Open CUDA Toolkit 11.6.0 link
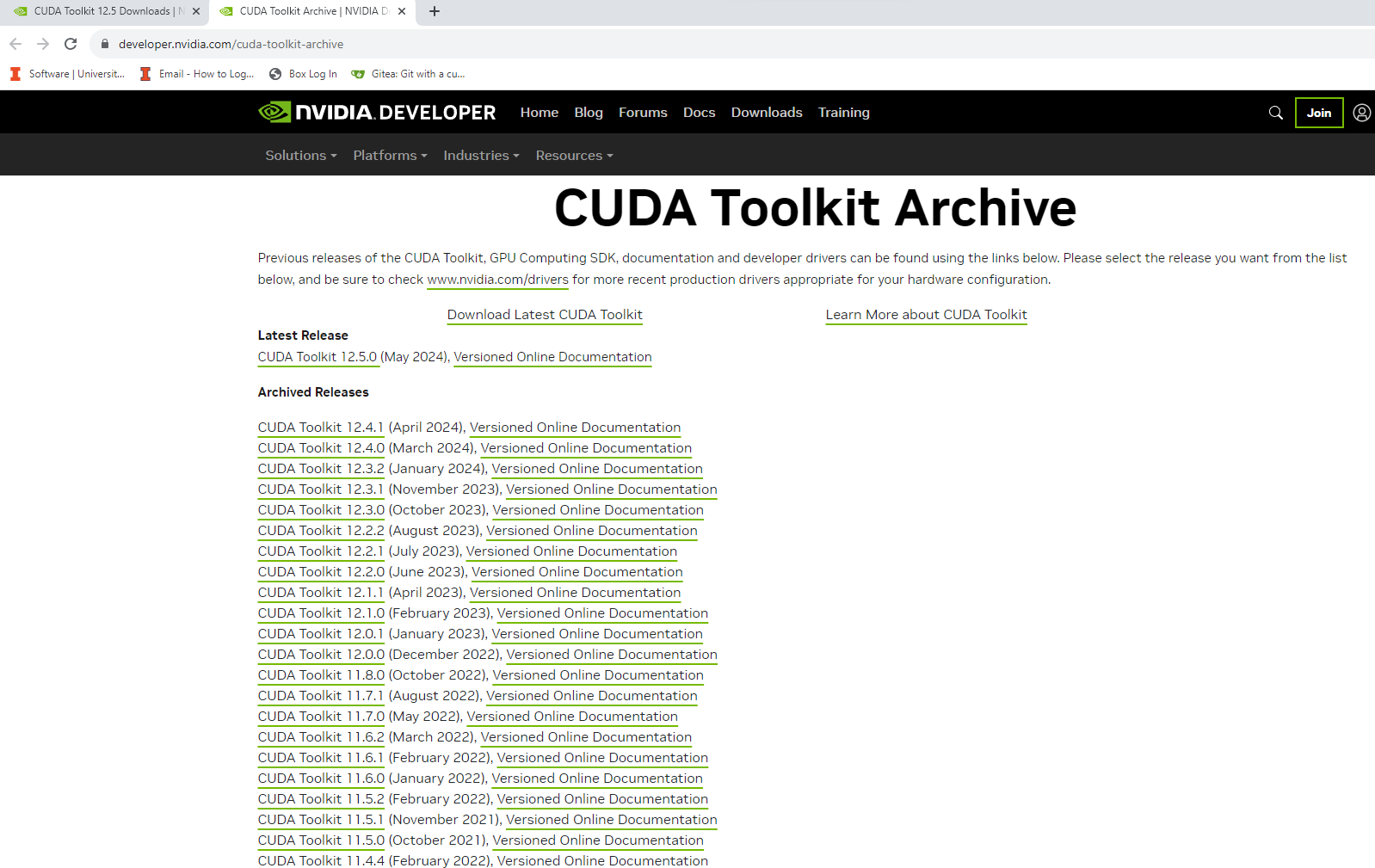 click(x=321, y=779)
